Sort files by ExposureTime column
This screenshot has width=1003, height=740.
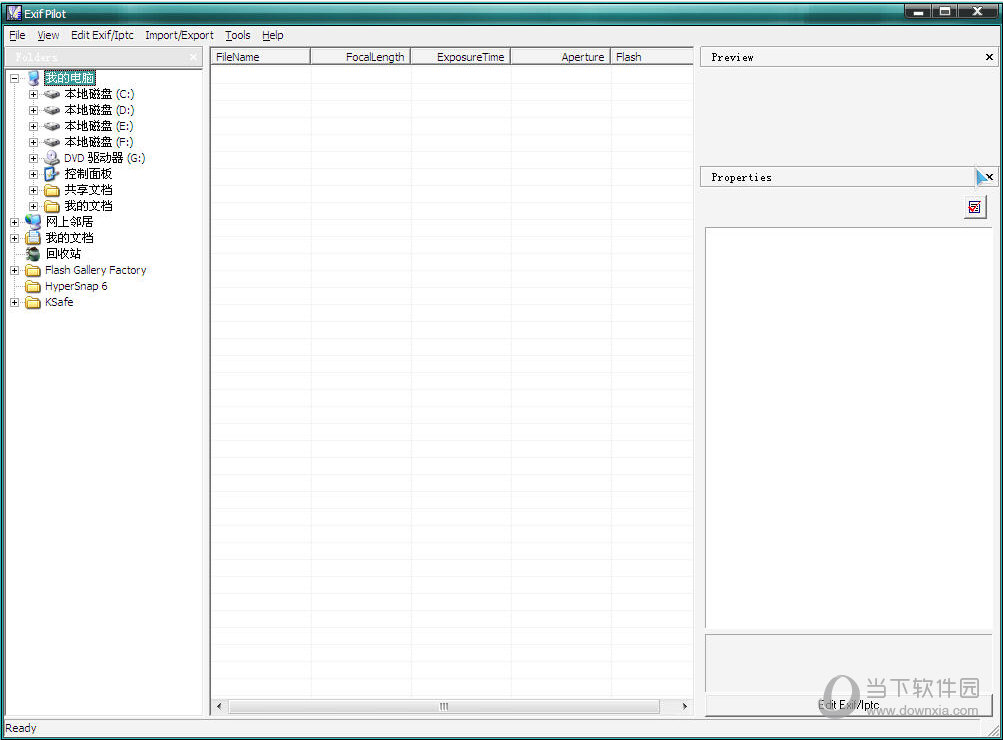tap(460, 57)
